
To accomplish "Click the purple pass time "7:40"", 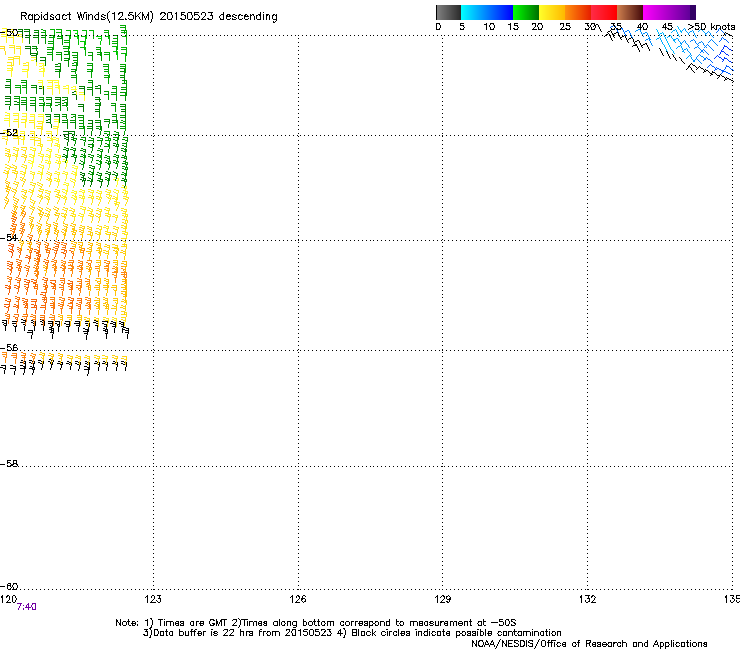I will 26,607.
